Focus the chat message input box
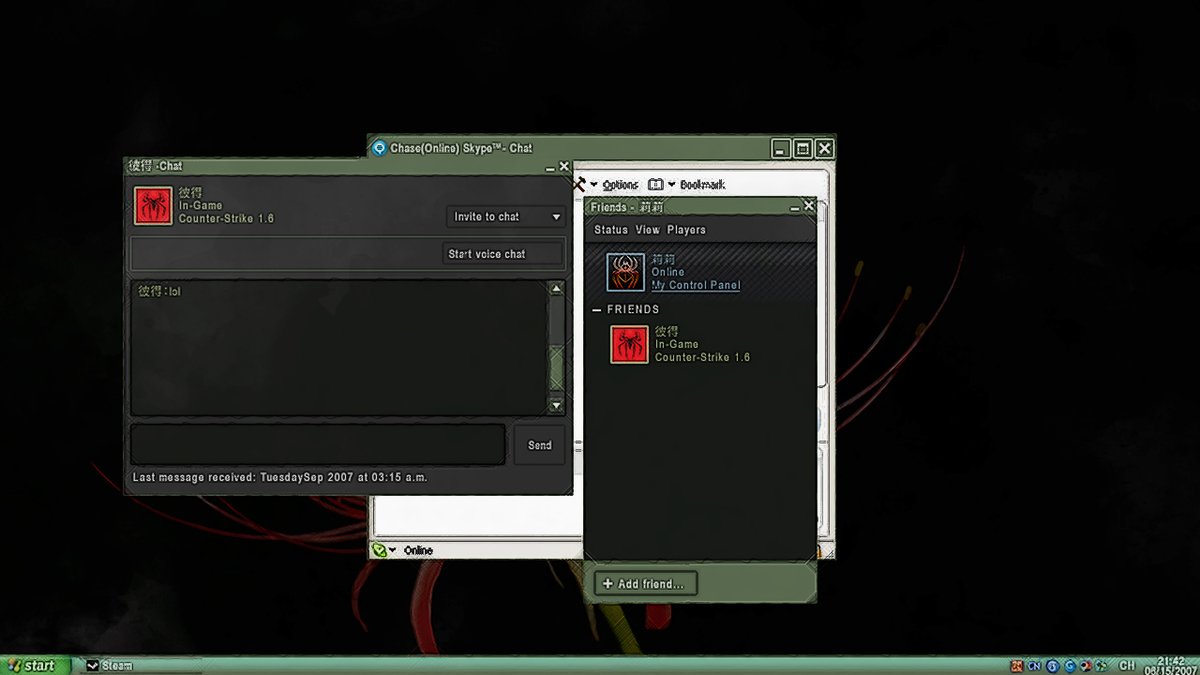 click(317, 445)
